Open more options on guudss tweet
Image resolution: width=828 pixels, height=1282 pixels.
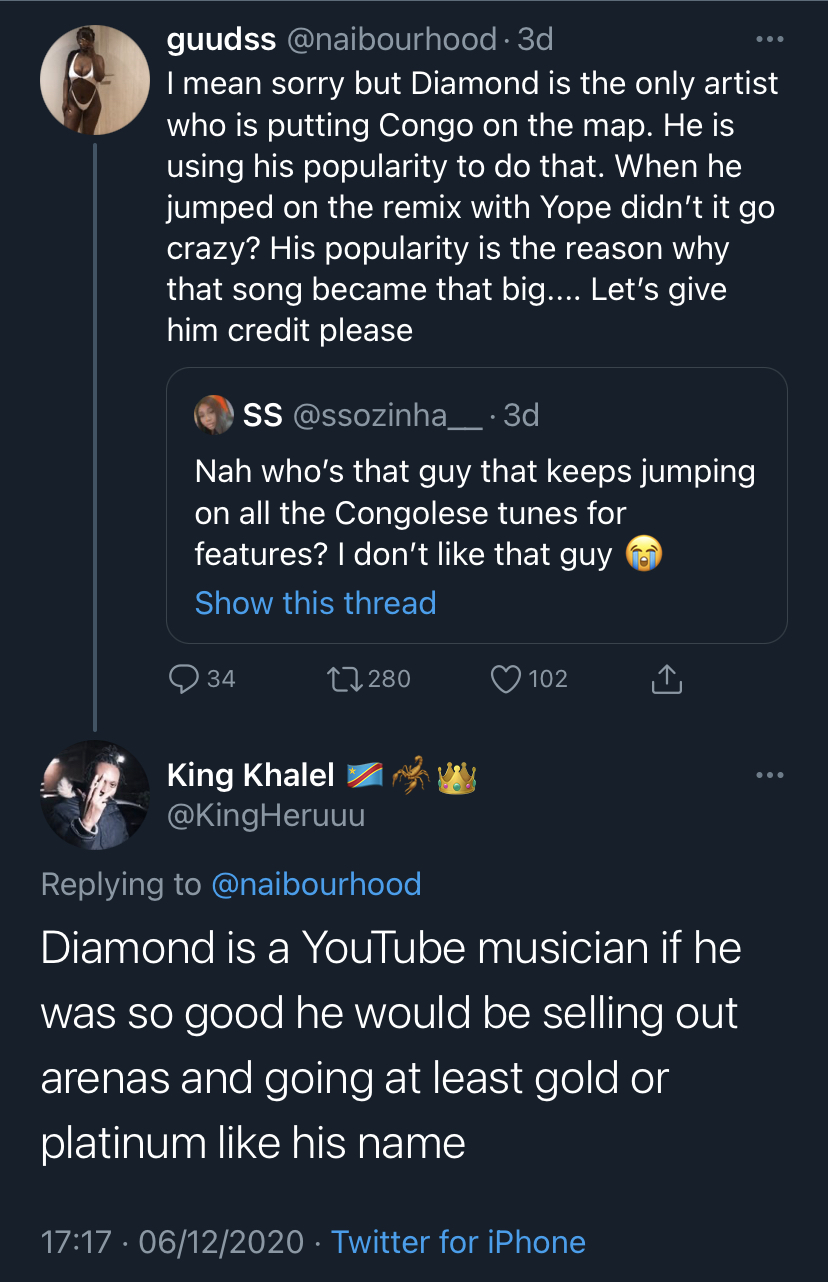[x=769, y=40]
